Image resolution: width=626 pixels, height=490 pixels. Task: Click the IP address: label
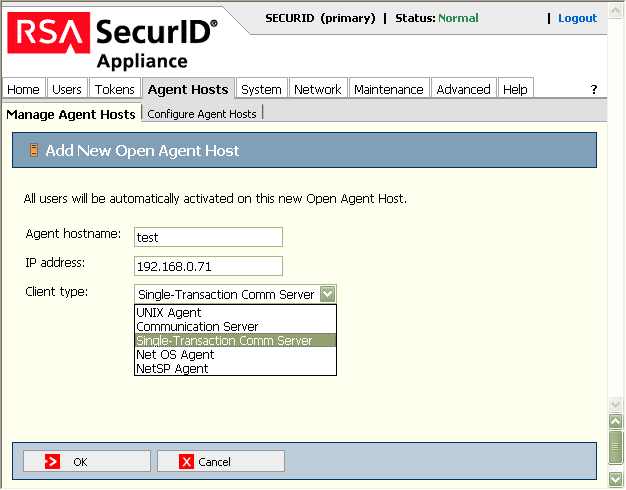tap(55, 263)
